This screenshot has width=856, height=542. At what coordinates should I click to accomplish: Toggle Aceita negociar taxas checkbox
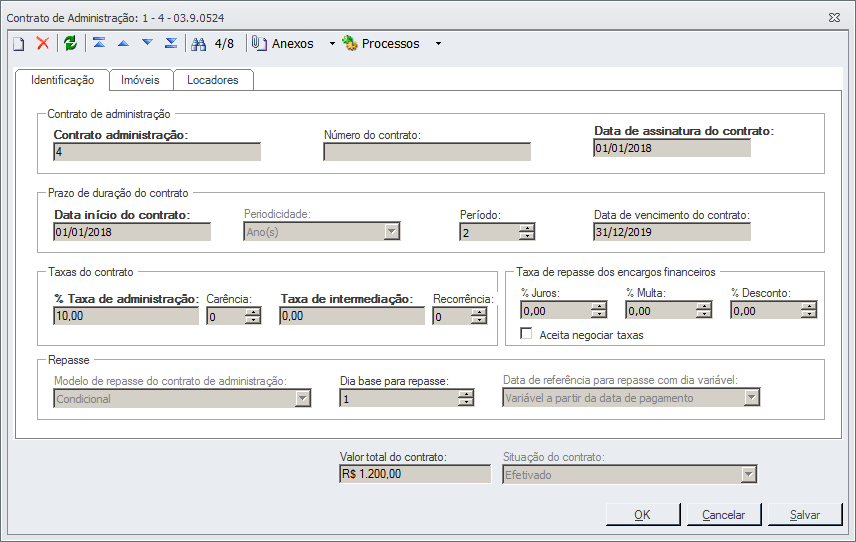tap(526, 333)
